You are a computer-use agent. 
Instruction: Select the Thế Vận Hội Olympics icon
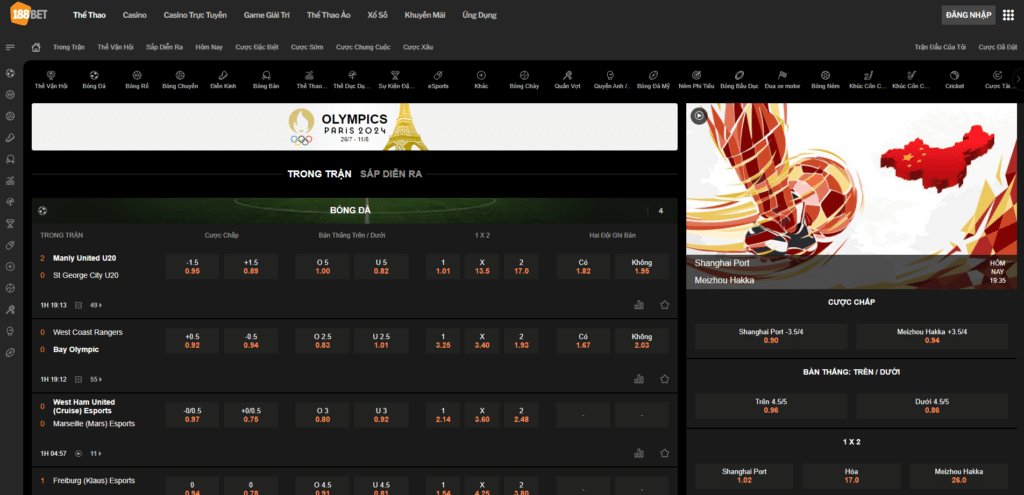click(51, 80)
